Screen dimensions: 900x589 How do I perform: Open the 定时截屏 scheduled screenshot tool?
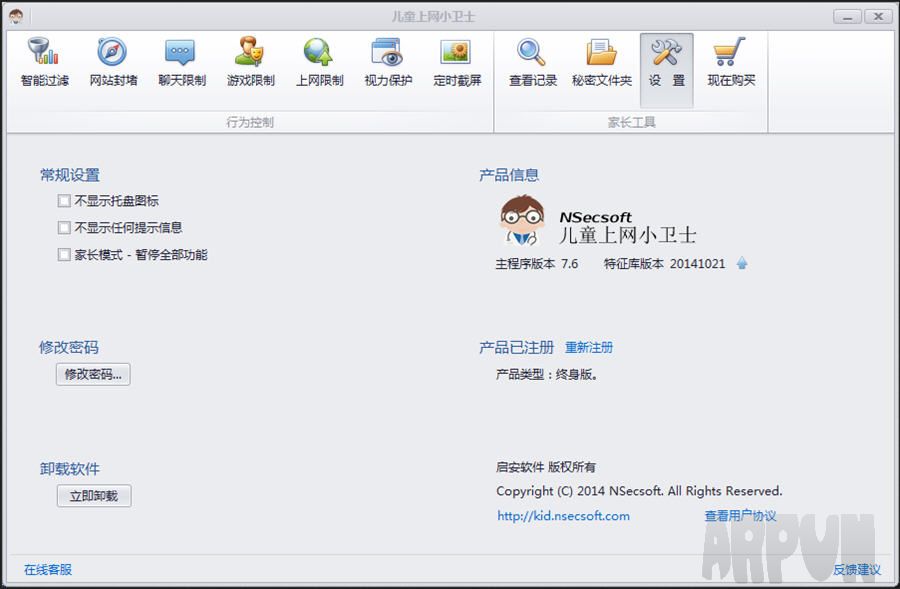pos(457,62)
